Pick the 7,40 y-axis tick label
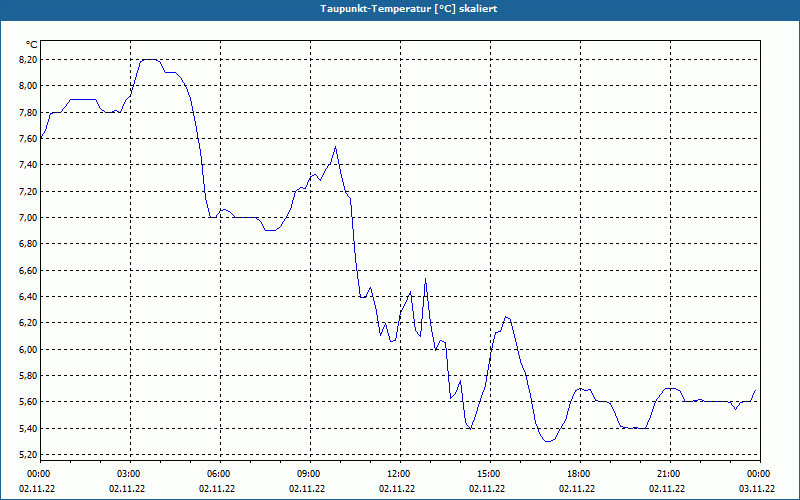This screenshot has height=500, width=800. tap(27, 165)
